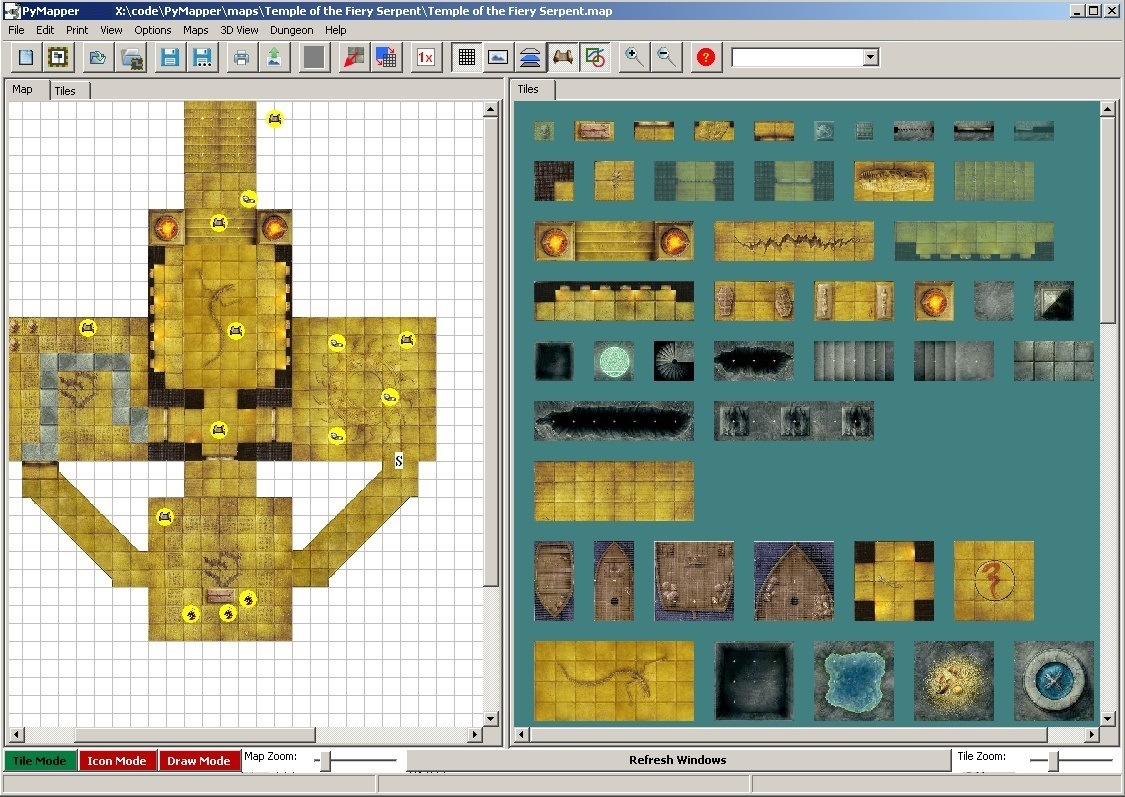
Task: Select the cracked yellow floor tile
Action: pyautogui.click(x=794, y=241)
